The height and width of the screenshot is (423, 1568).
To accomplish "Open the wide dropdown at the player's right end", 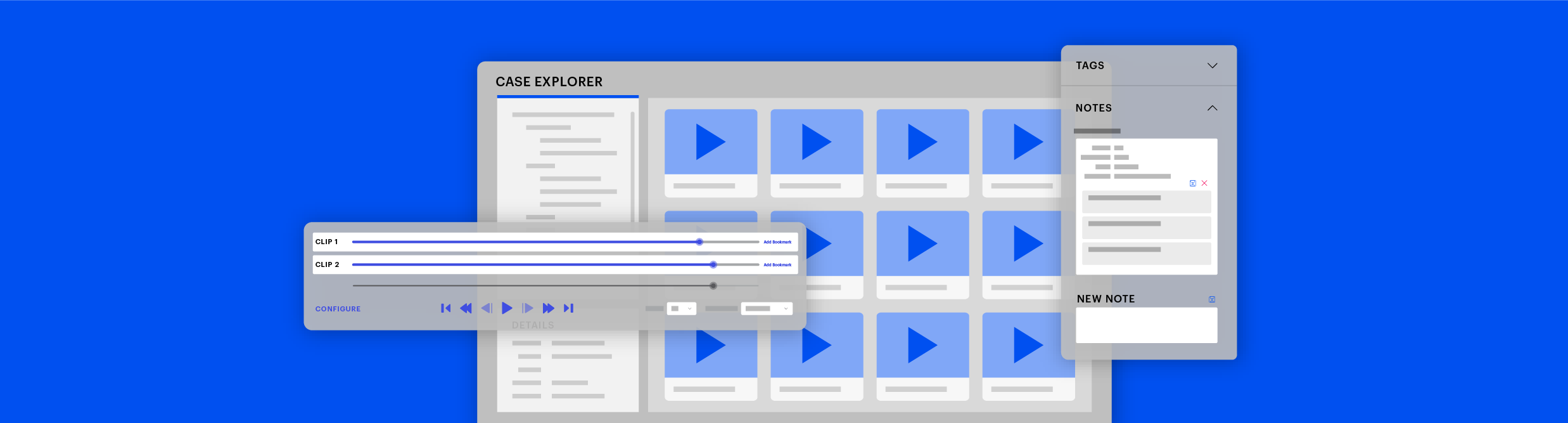I will 767,309.
